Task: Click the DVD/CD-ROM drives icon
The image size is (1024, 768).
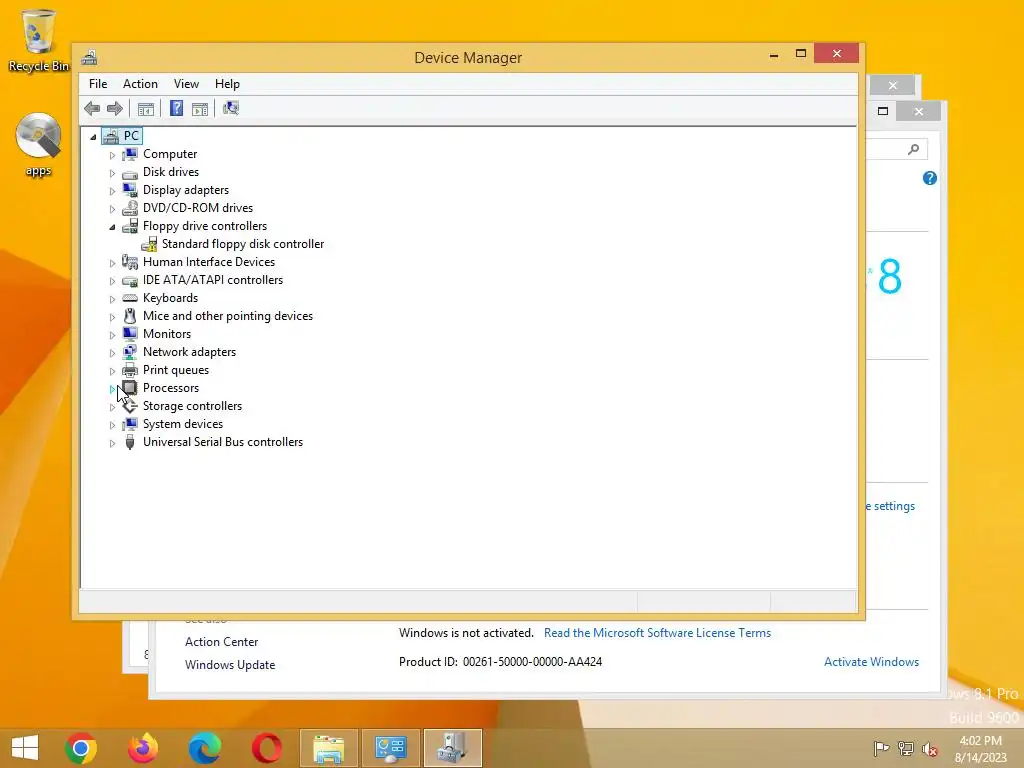Action: tap(130, 208)
